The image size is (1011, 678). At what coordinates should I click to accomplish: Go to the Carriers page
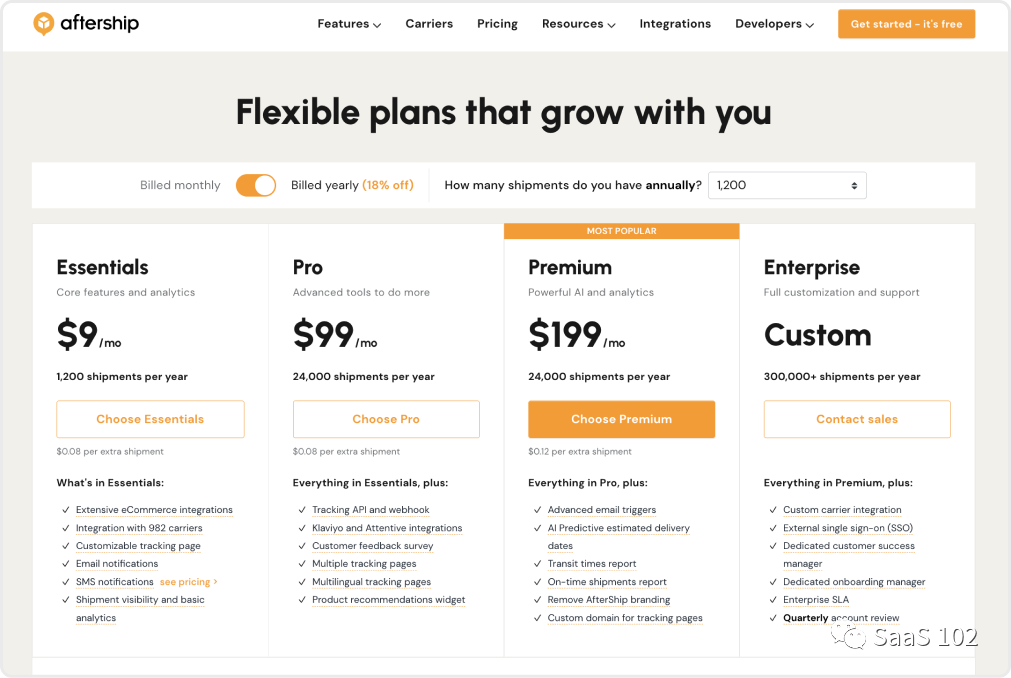tap(429, 24)
